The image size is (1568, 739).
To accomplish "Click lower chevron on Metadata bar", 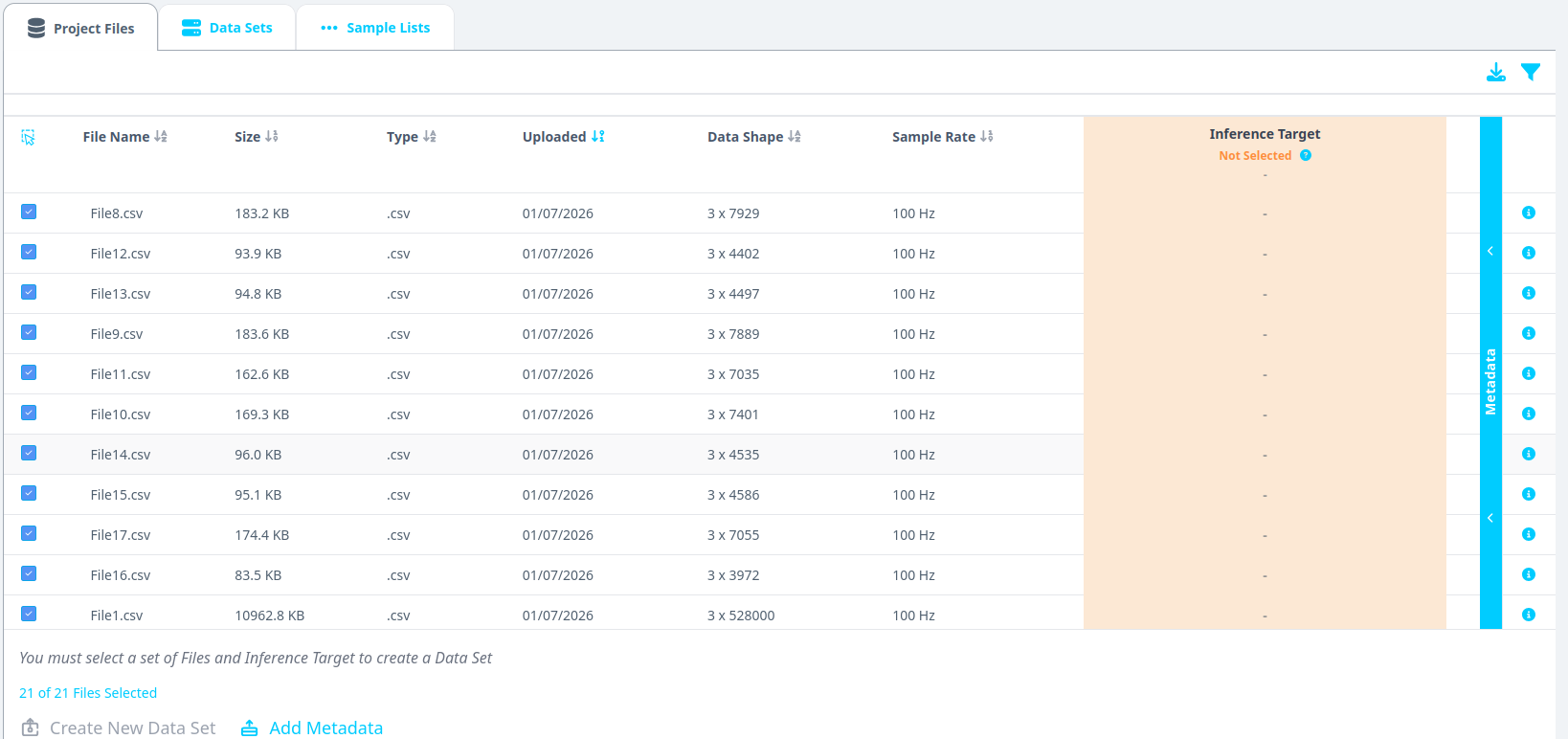I will pyautogui.click(x=1490, y=518).
